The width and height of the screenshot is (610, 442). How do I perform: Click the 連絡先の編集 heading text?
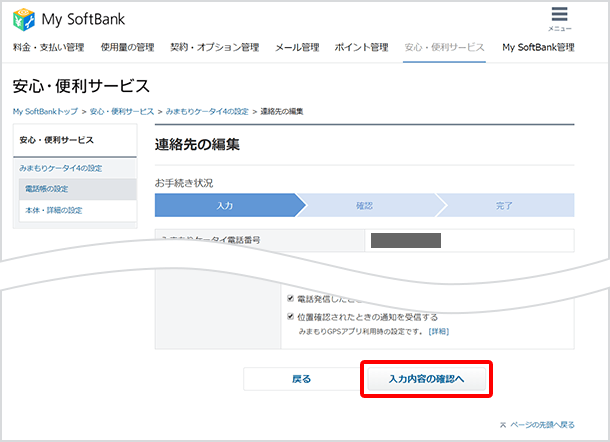click(x=197, y=144)
